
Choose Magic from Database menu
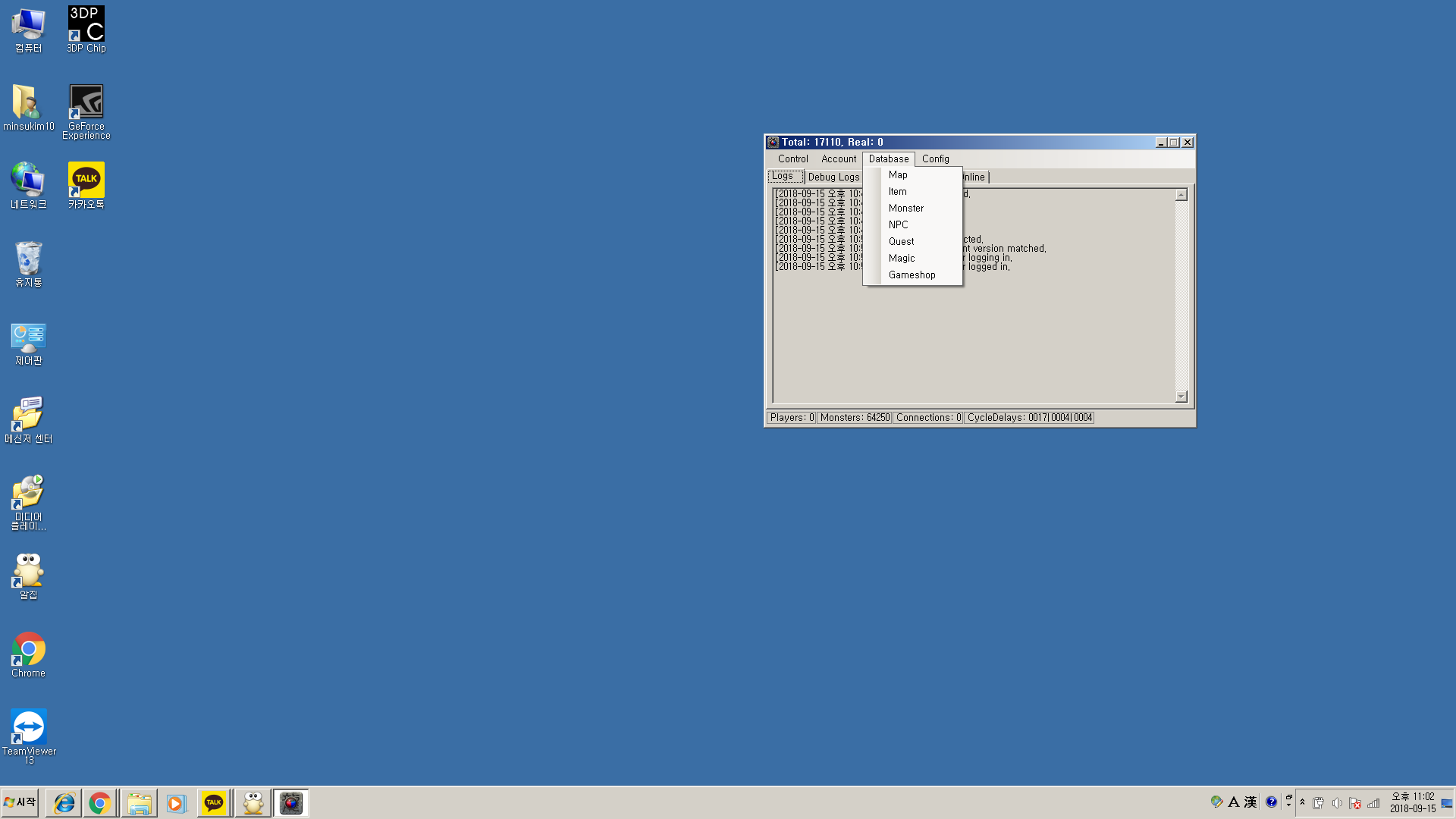913,259
